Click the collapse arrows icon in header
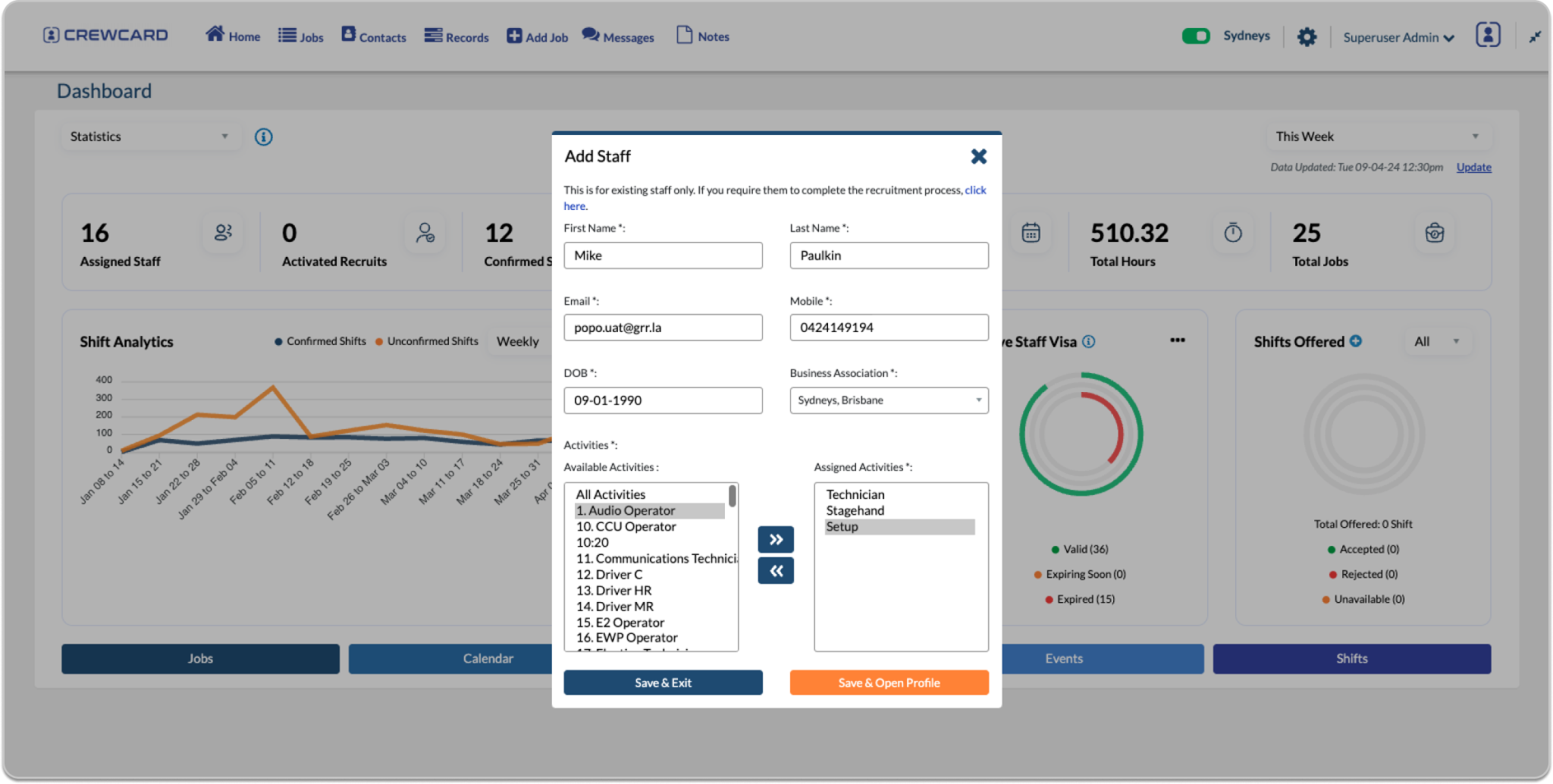This screenshot has width=1553, height=784. pos(1535,36)
